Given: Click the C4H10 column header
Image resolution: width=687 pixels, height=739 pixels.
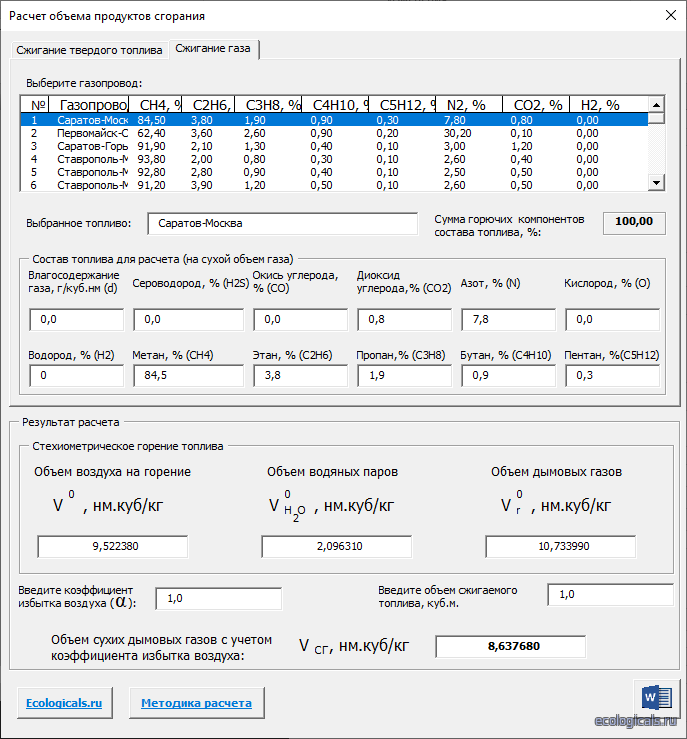Looking at the screenshot, I should [x=335, y=105].
